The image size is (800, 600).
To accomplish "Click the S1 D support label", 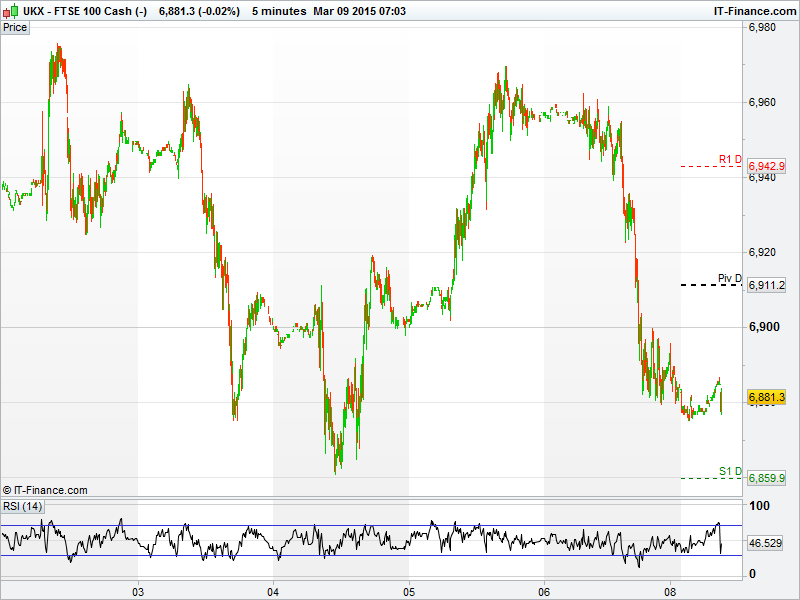I will pos(730,472).
